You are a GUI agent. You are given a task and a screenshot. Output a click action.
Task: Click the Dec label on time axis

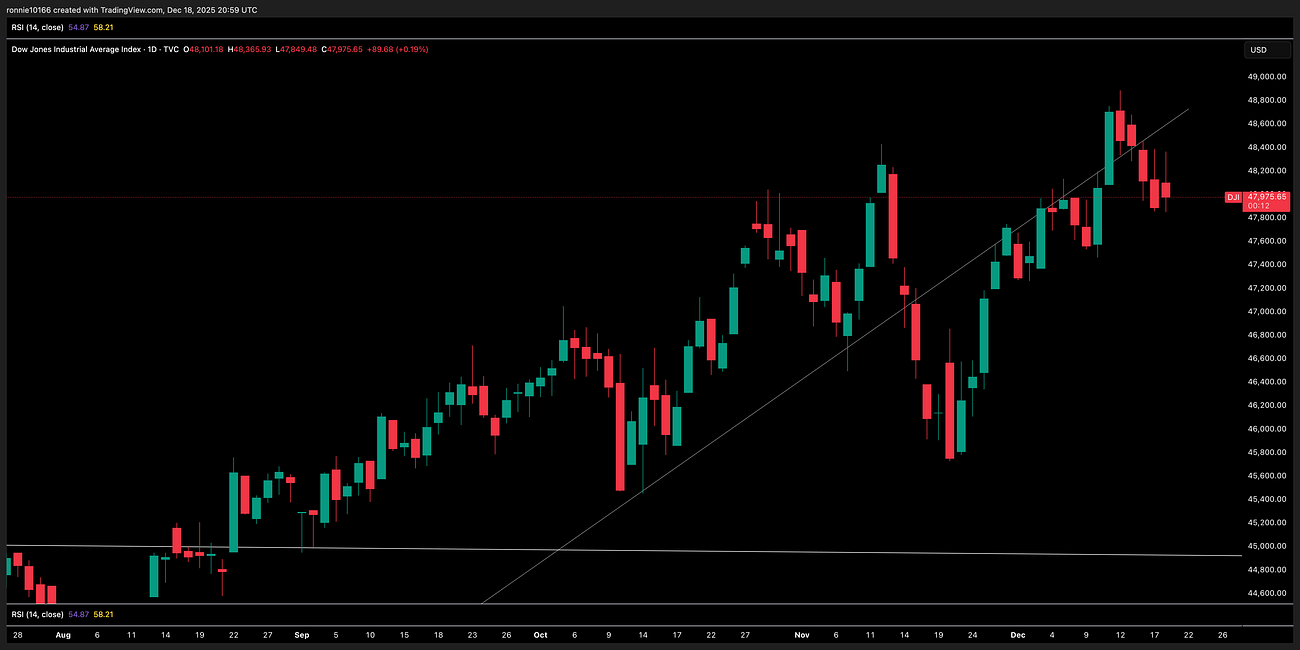[1018, 634]
